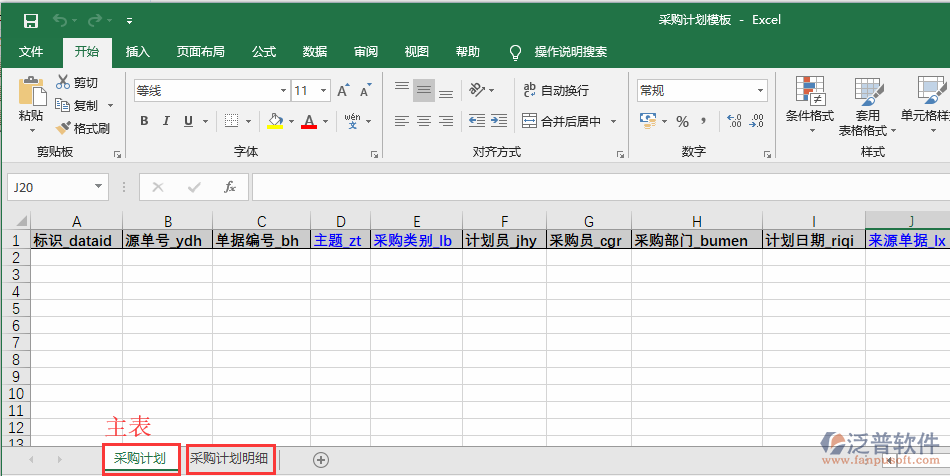This screenshot has width=950, height=476.
Task: Increase font size with large A
Action: (343, 91)
